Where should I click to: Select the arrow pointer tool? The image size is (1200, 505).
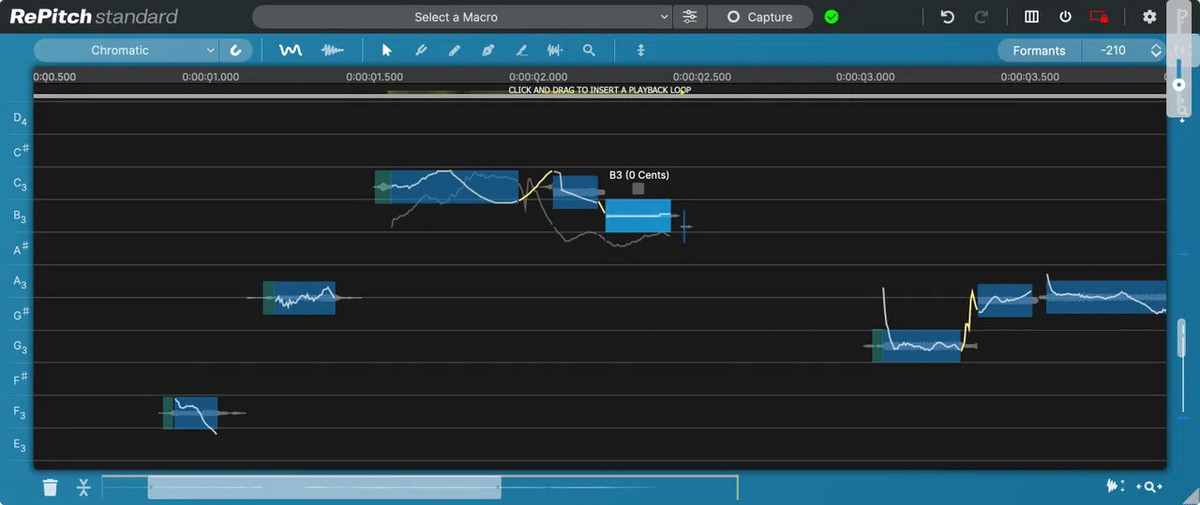[x=387, y=50]
